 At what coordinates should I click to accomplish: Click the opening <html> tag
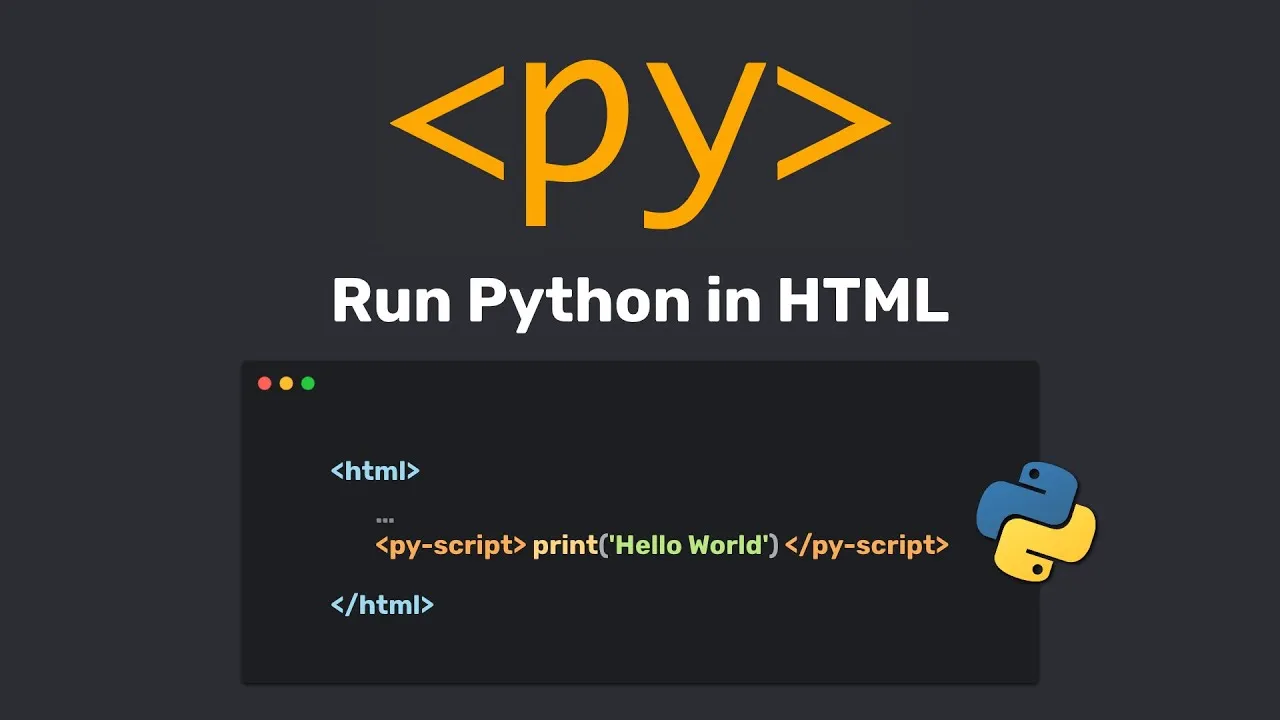point(375,470)
